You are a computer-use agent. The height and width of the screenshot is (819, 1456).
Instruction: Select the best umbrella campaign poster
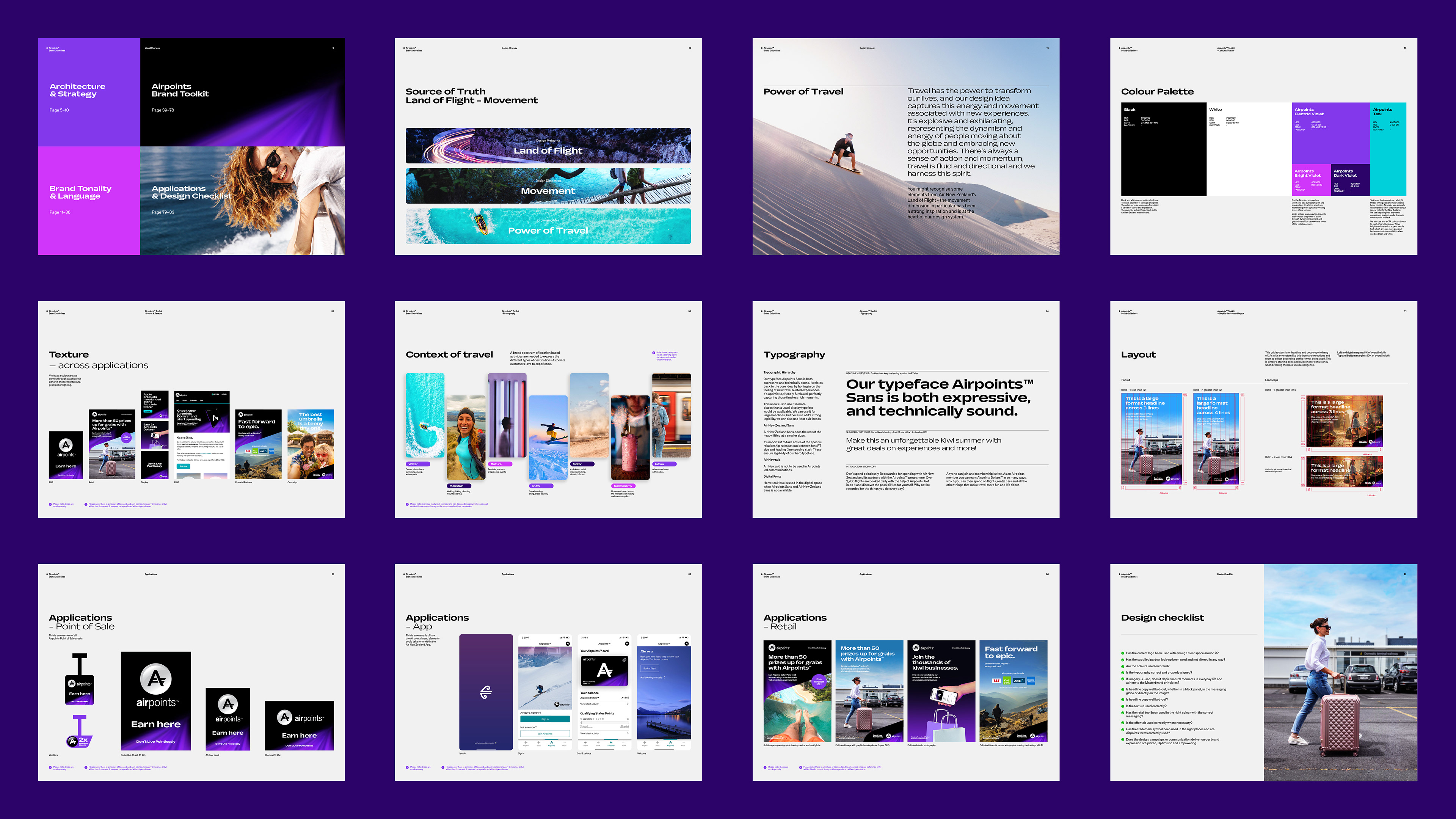click(x=310, y=444)
